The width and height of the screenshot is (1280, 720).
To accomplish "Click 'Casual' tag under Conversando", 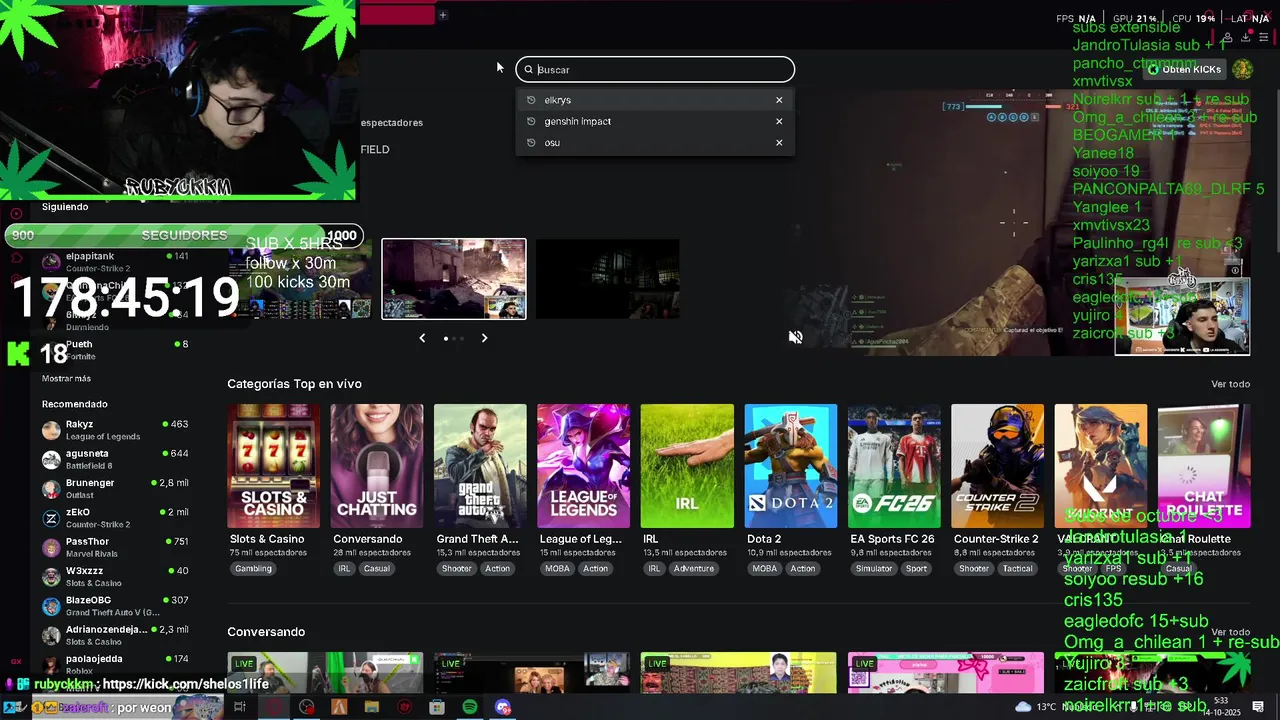I will [377, 569].
